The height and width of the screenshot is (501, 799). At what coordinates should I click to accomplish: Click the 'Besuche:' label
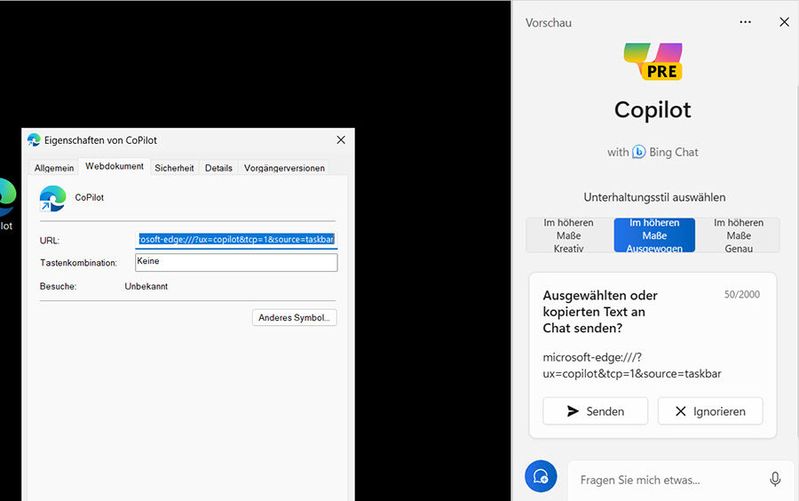point(58,286)
